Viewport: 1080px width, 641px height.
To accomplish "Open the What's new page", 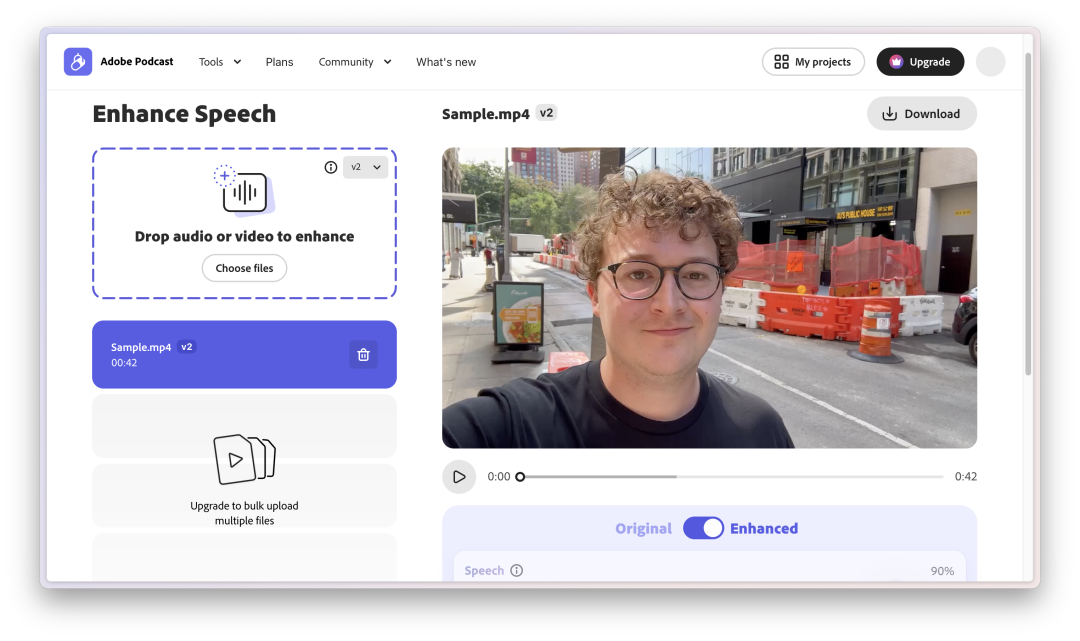I will 446,62.
